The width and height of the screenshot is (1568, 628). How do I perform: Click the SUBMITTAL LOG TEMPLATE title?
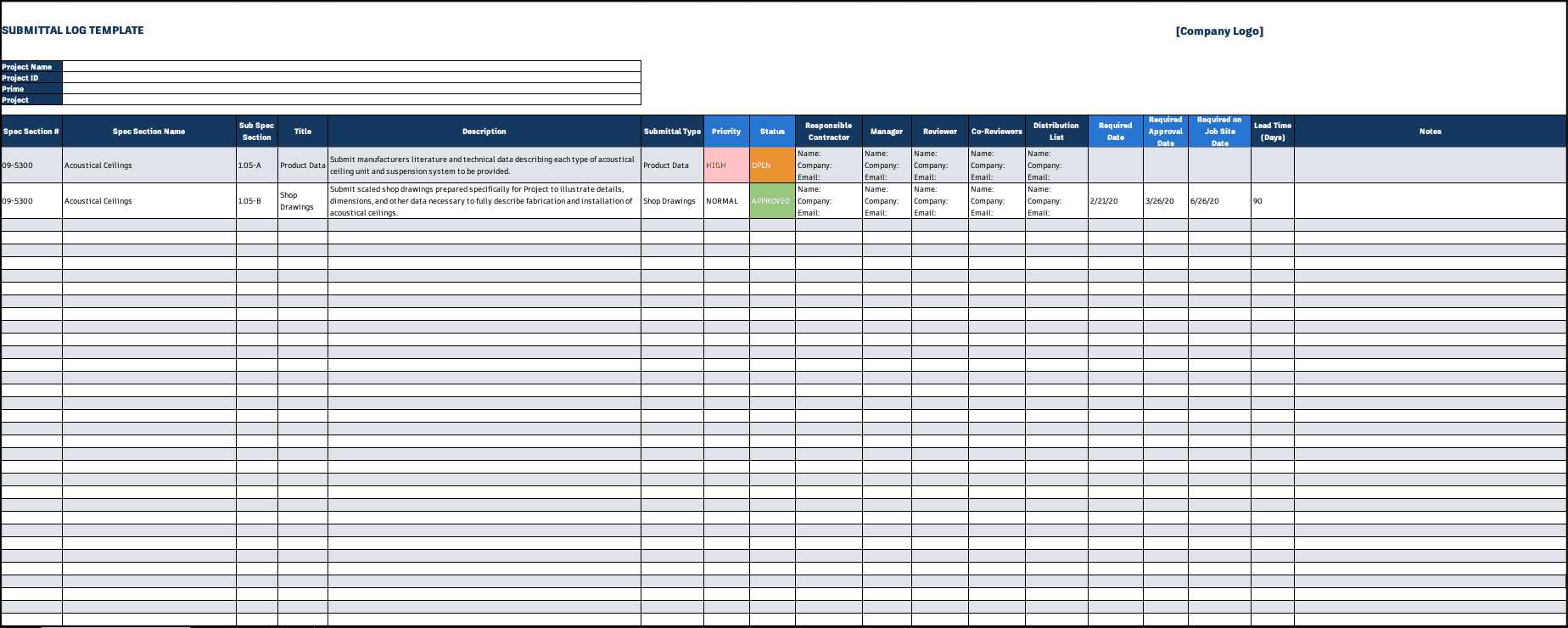pyautogui.click(x=73, y=31)
